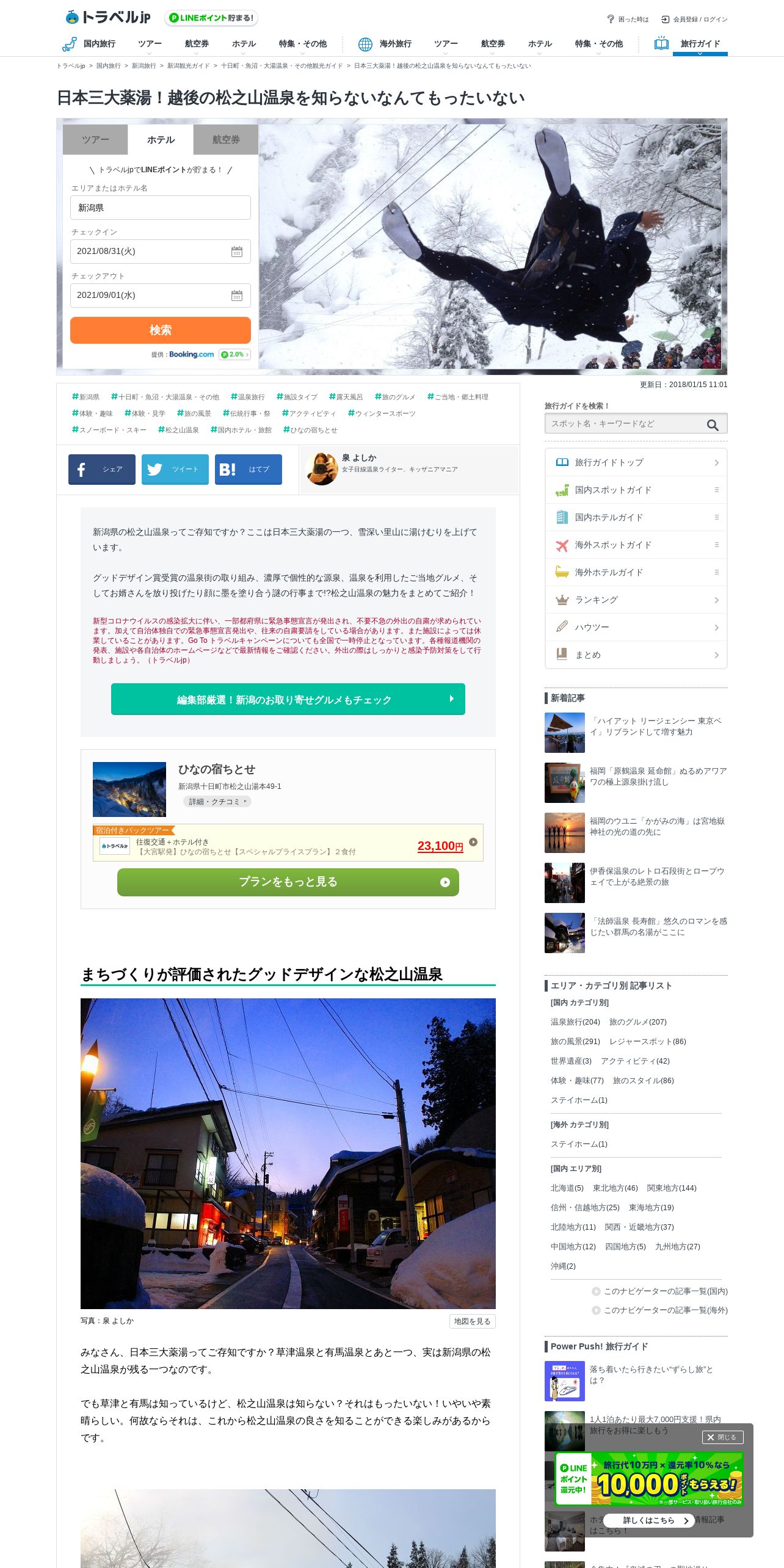Bookmark with the はてブ button
The image size is (784, 1568).
(x=249, y=470)
